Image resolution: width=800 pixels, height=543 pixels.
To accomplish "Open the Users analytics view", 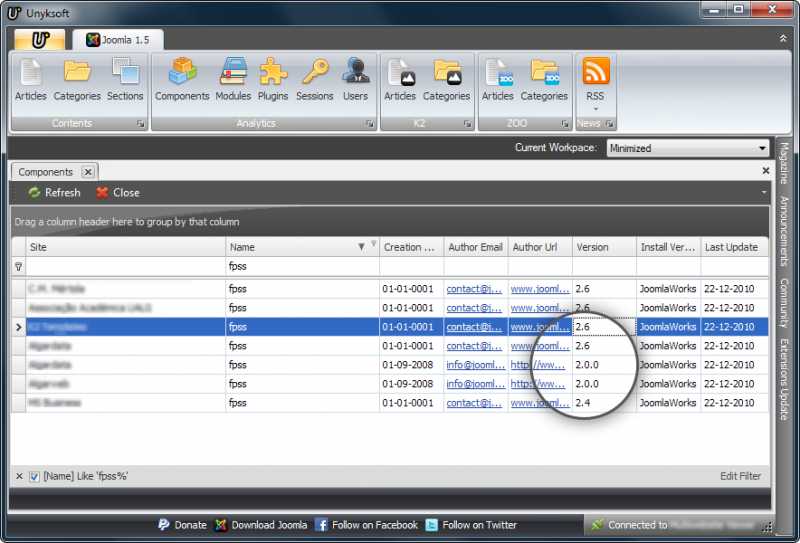I will [356, 80].
